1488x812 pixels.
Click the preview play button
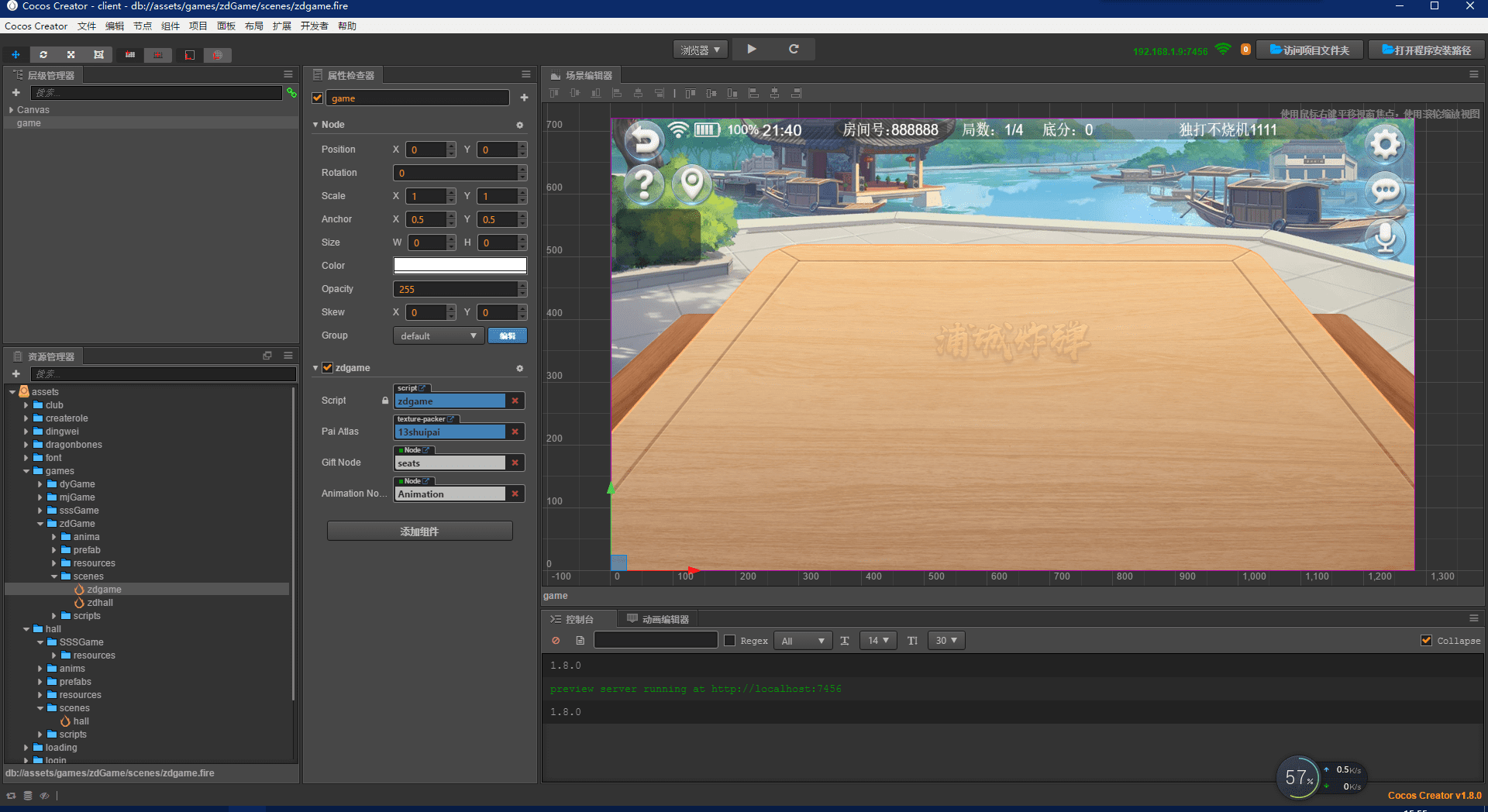coord(752,49)
